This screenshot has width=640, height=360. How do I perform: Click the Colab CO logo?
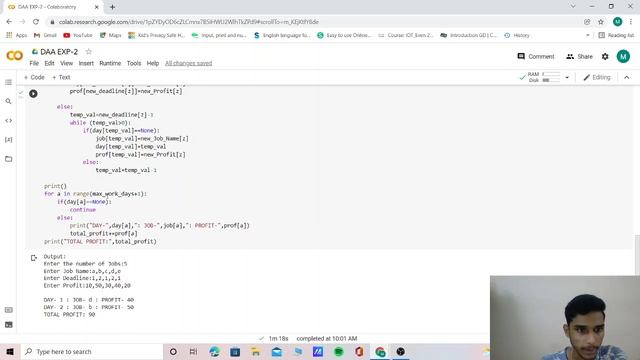click(15, 56)
